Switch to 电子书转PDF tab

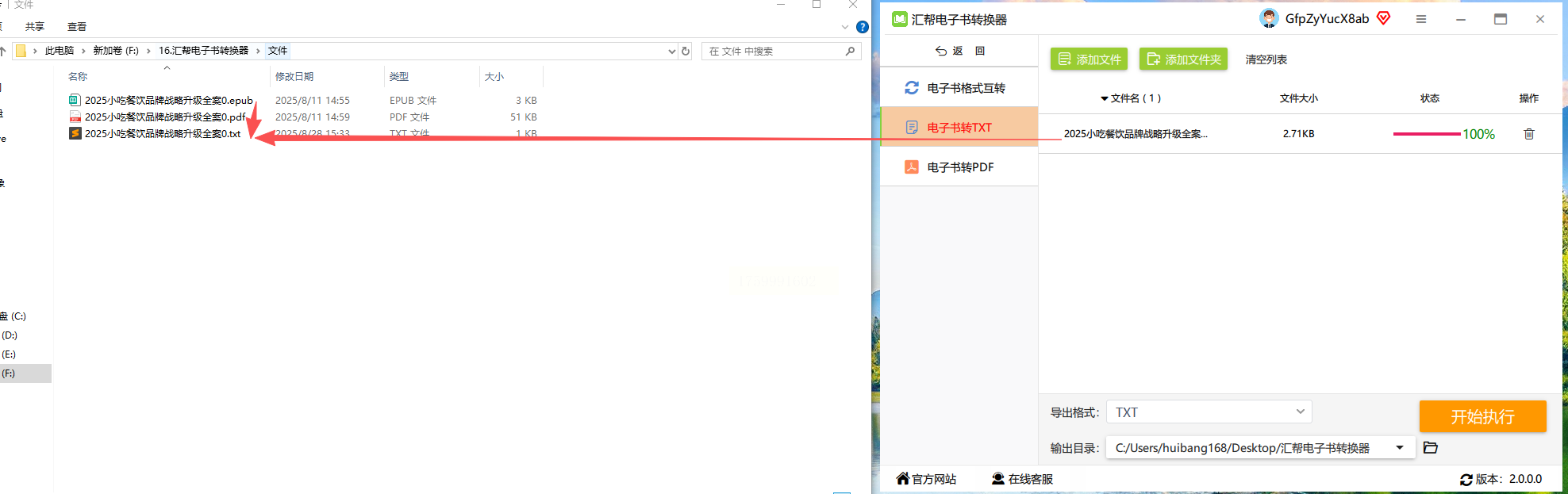click(959, 167)
